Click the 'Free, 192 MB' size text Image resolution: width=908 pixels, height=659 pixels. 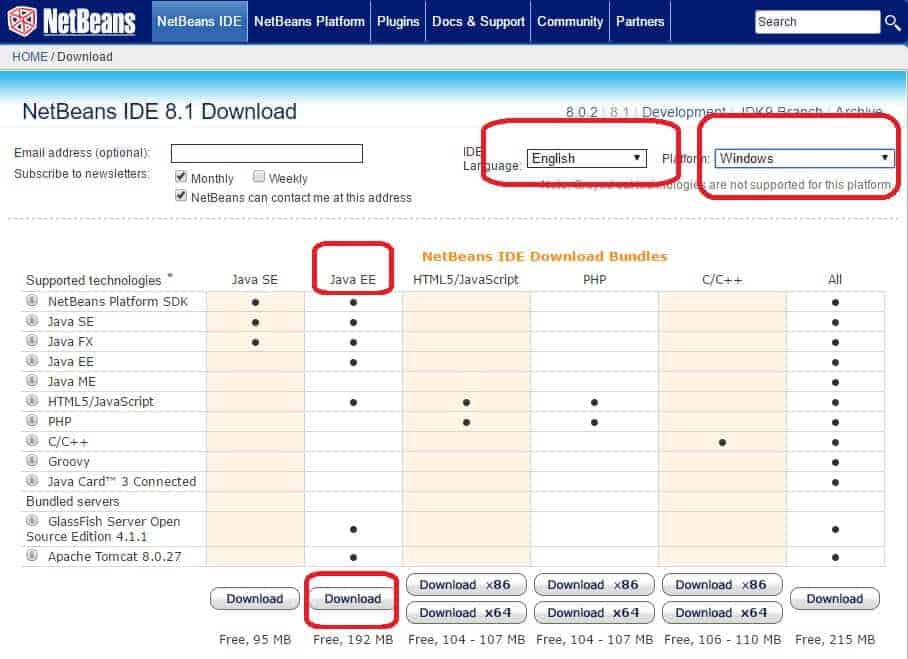pyautogui.click(x=353, y=640)
